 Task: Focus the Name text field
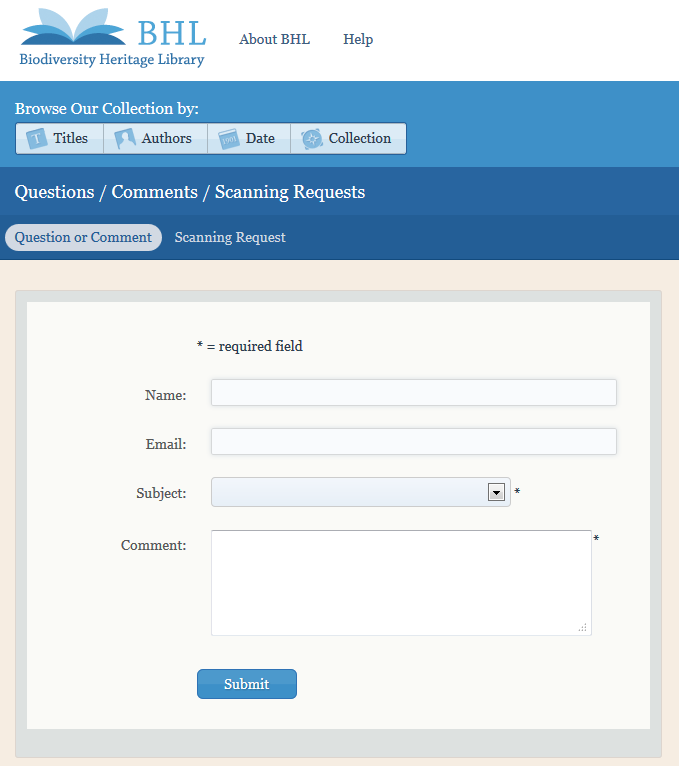click(413, 393)
